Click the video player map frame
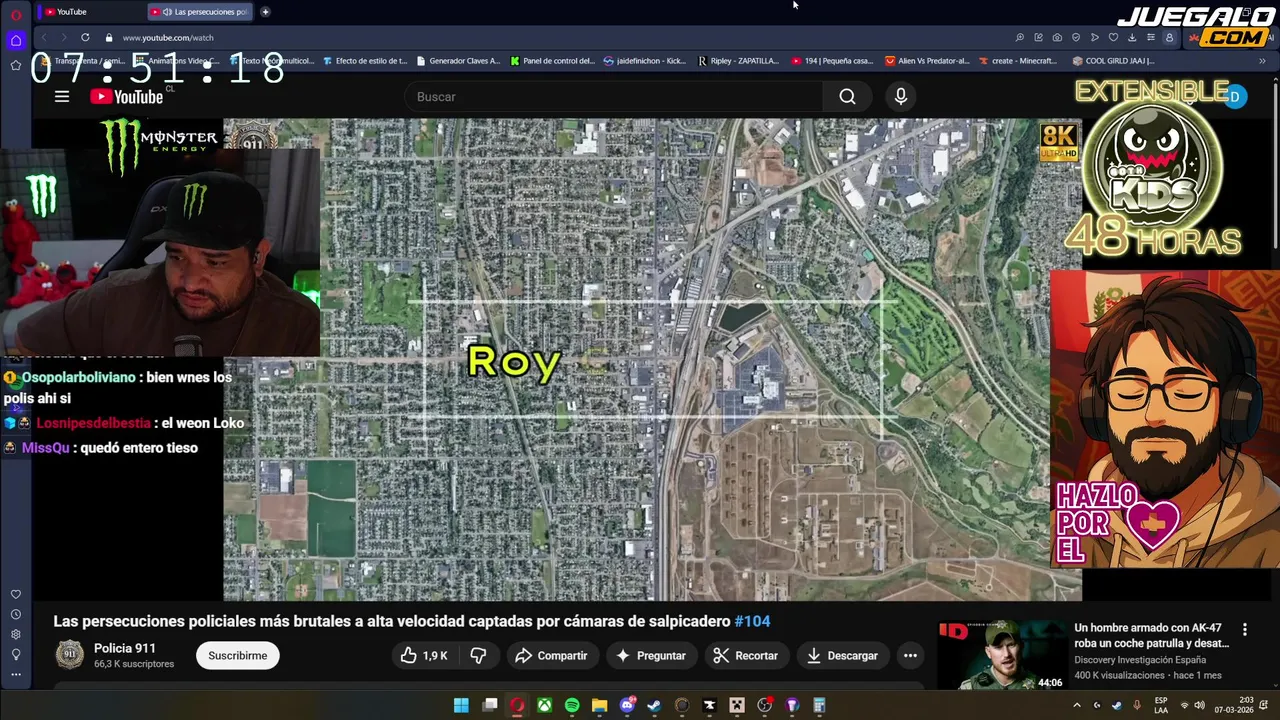The image size is (1280, 720). (652, 360)
